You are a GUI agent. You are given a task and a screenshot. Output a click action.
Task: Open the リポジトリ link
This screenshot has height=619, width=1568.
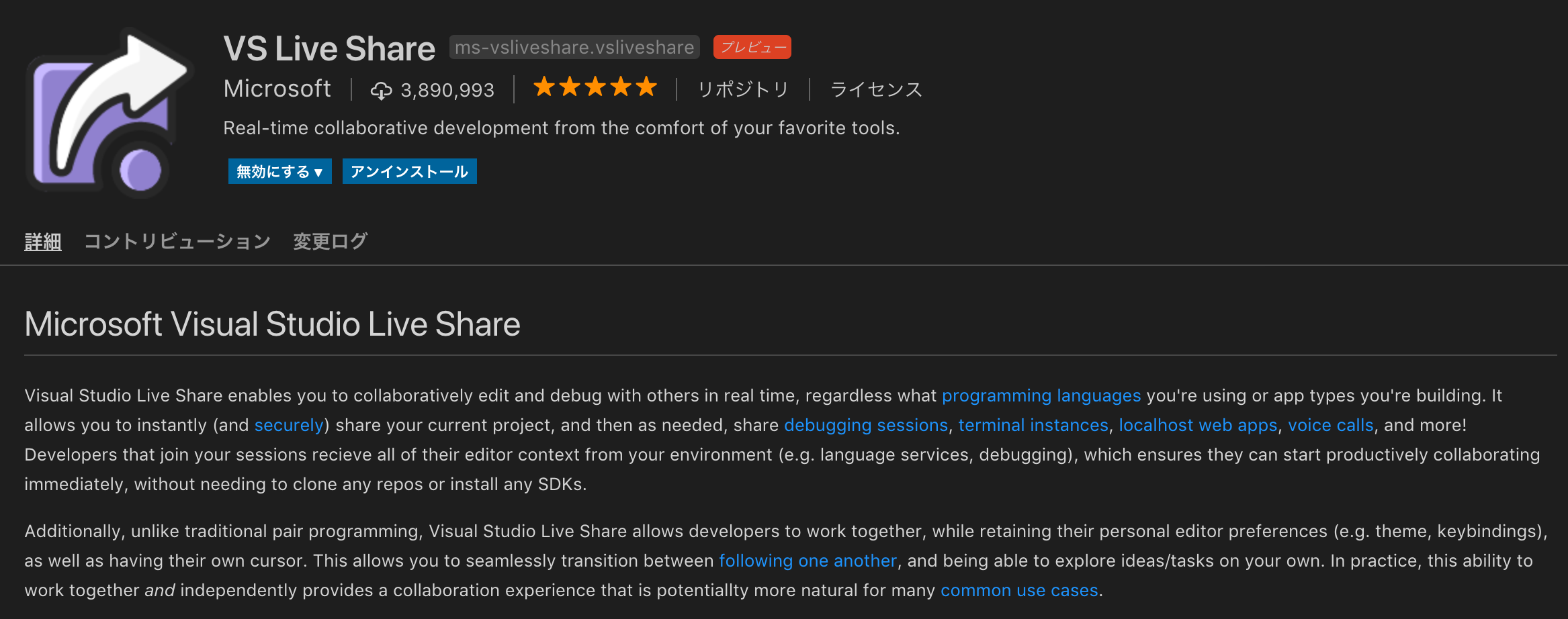pos(743,89)
